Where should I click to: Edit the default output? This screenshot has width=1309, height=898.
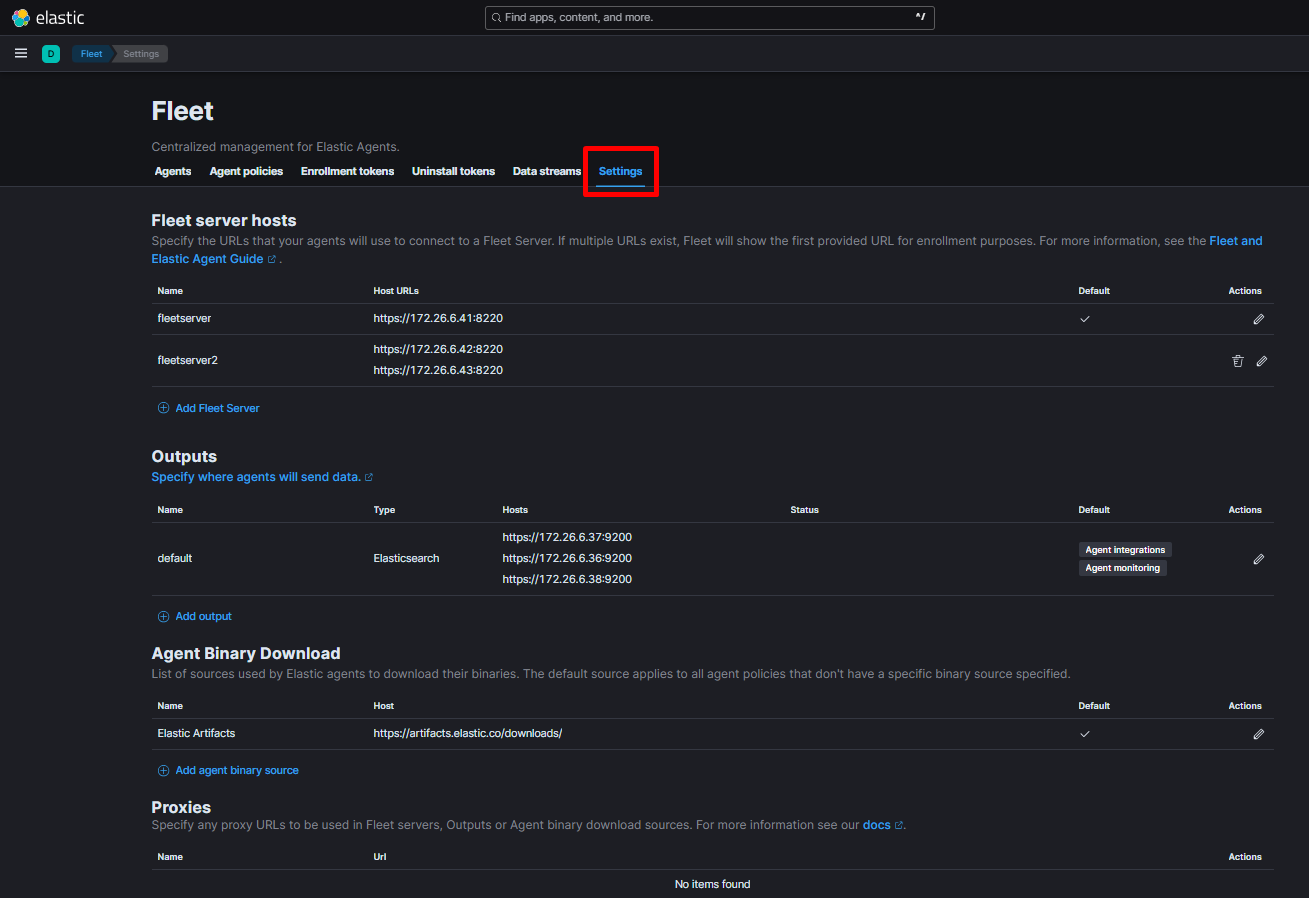click(1258, 559)
